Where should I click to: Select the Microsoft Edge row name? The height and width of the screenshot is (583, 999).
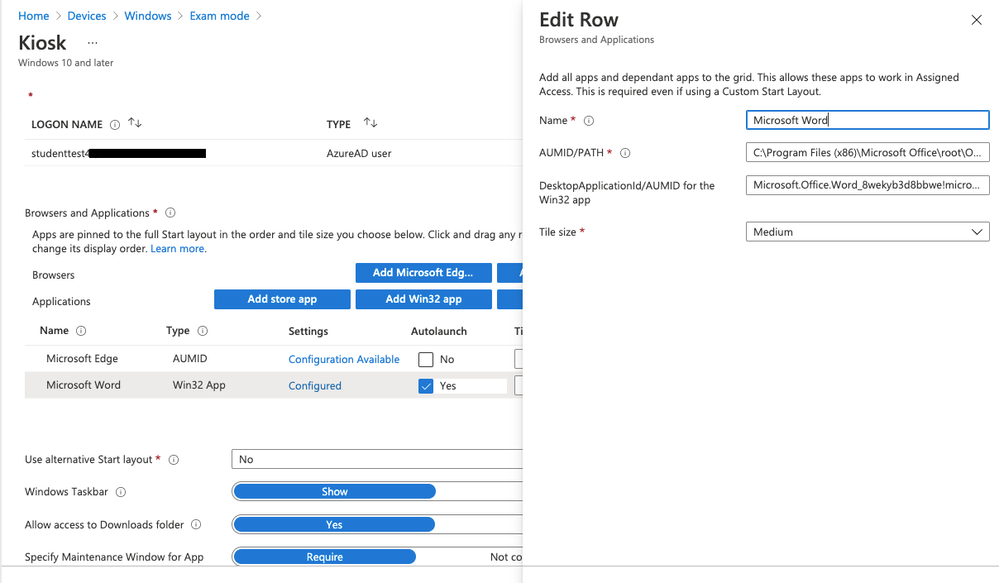[x=82, y=359]
